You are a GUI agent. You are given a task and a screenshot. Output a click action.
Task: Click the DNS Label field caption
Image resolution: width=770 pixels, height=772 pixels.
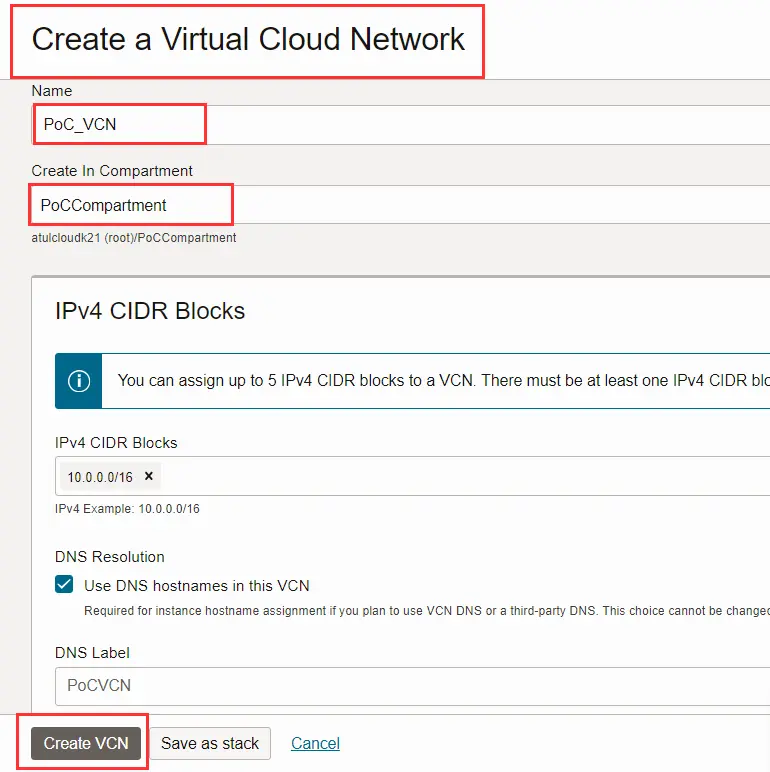[x=92, y=653]
